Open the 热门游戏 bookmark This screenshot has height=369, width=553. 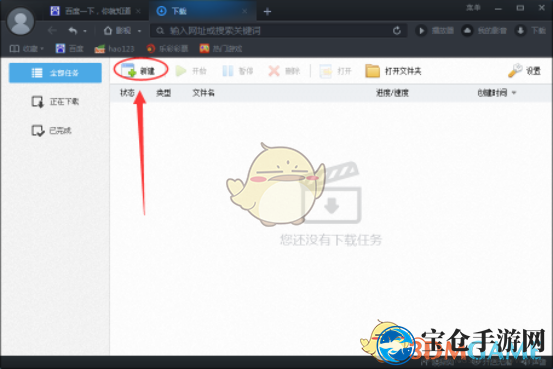(221, 49)
